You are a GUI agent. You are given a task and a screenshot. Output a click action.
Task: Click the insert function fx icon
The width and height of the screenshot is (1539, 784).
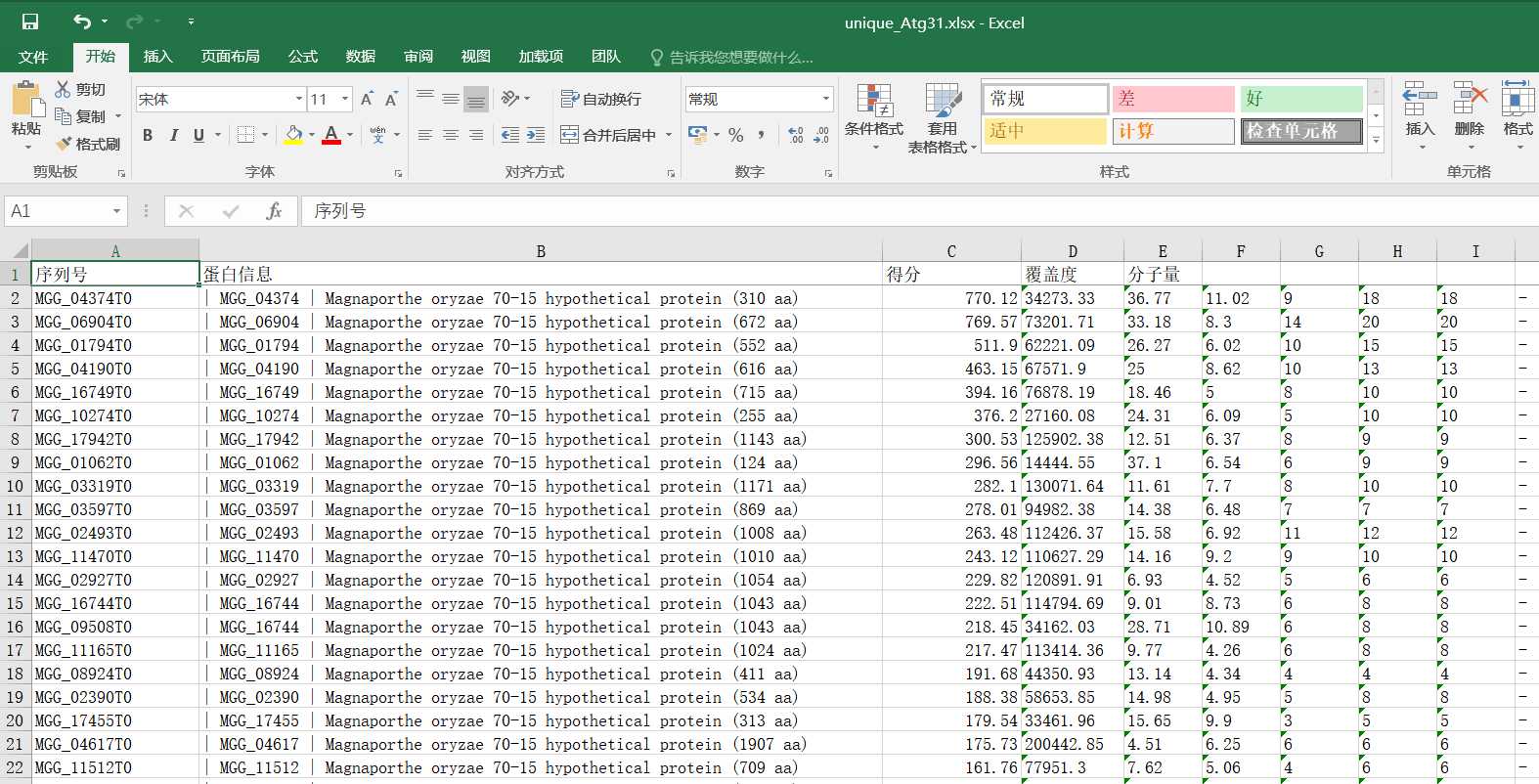274,211
